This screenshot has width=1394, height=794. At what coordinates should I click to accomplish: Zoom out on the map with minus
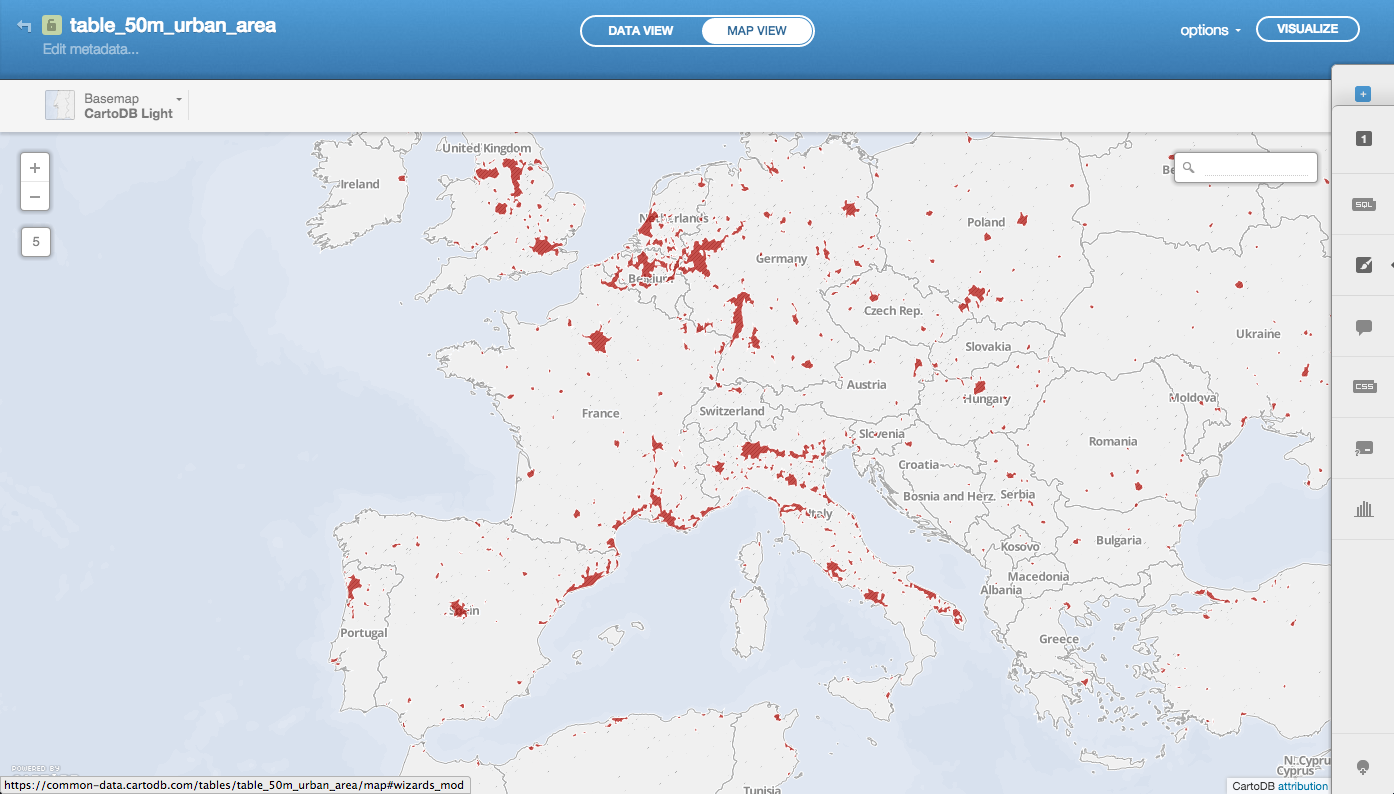(x=35, y=197)
